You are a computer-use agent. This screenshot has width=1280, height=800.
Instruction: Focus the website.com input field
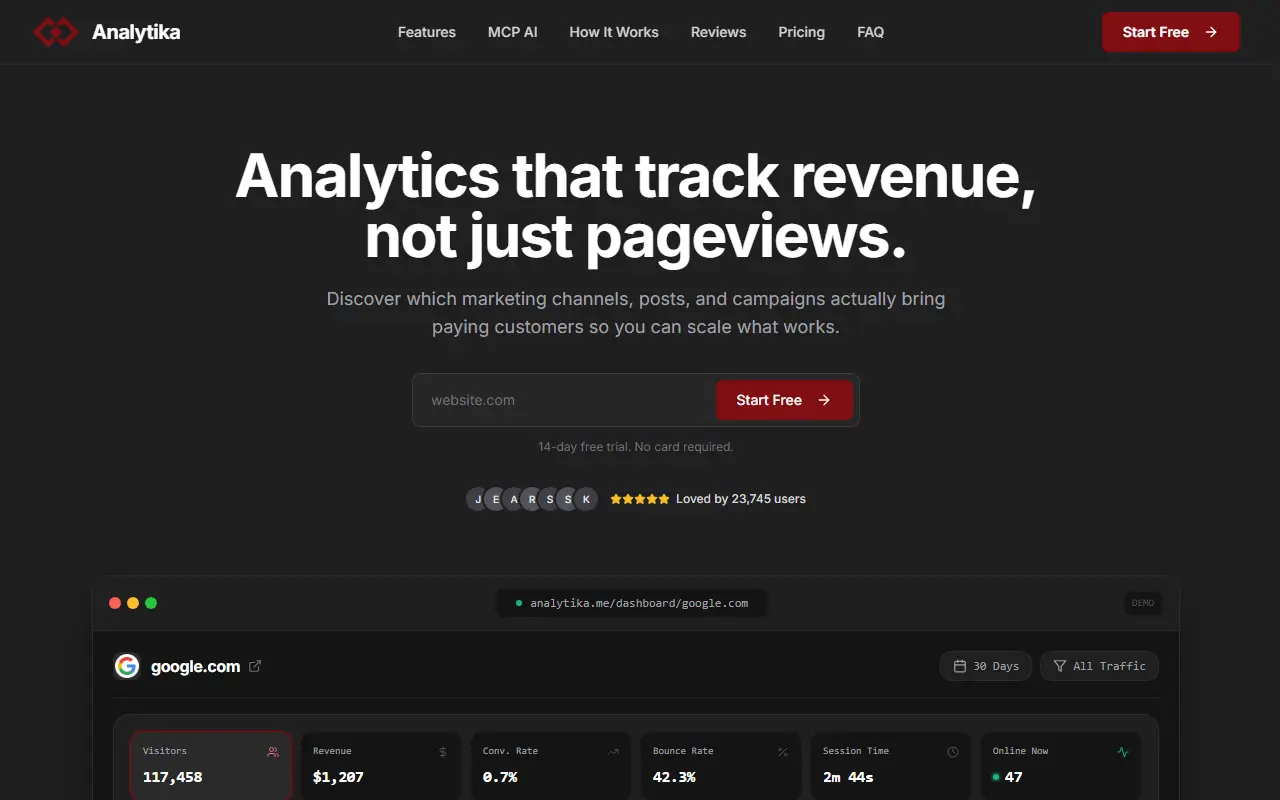[565, 400]
